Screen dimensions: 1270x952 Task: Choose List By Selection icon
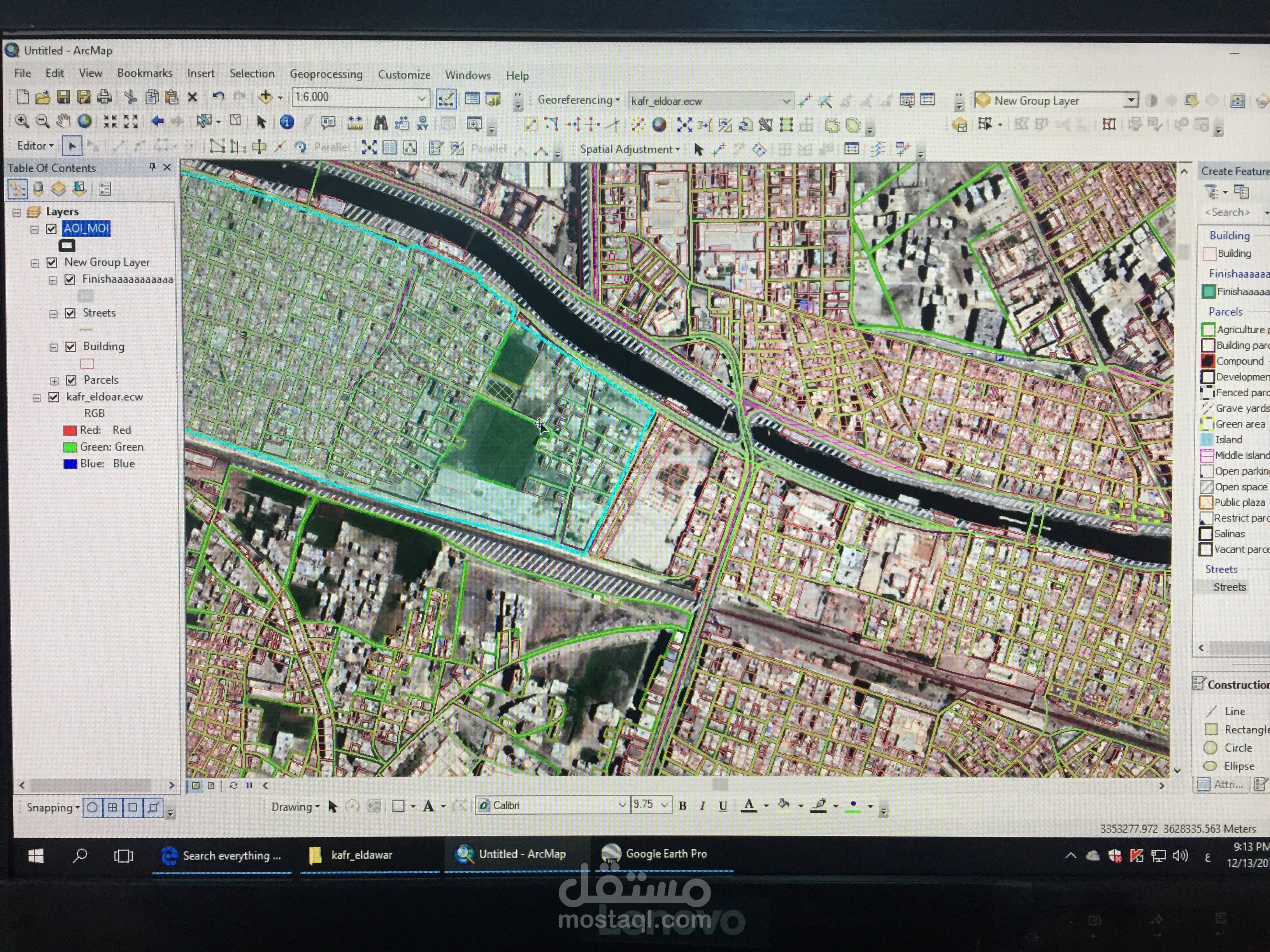[79, 189]
